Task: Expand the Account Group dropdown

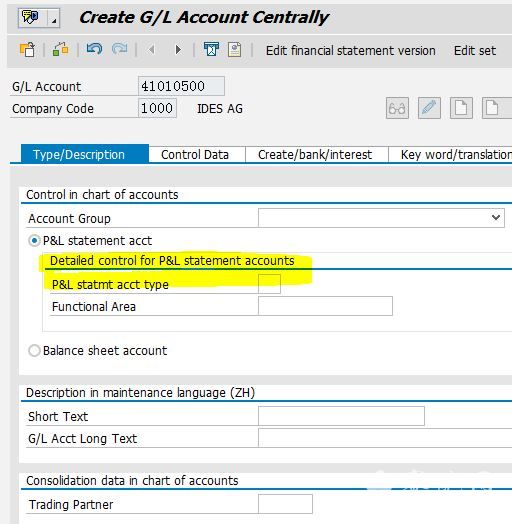Action: click(496, 218)
